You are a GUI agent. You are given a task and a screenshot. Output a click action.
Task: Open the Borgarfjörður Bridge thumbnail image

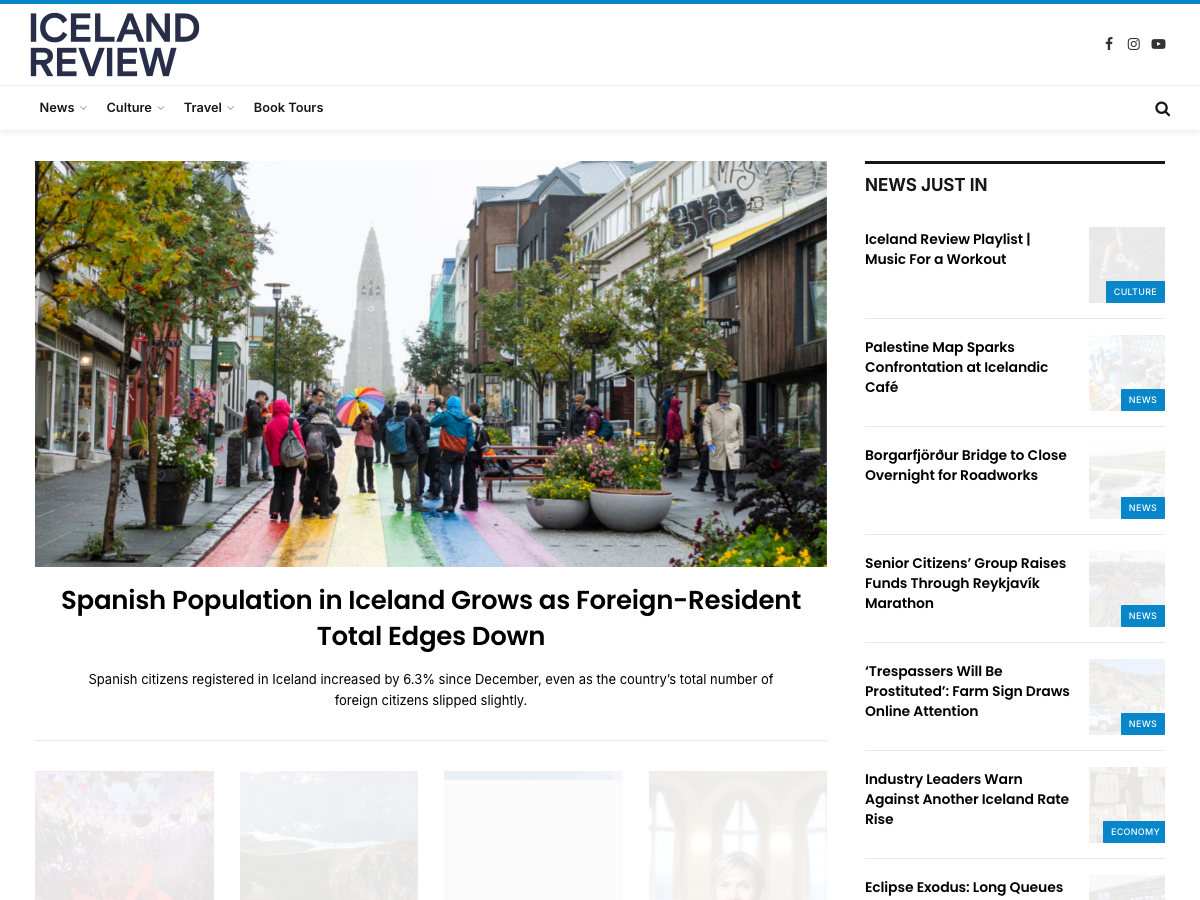(1127, 481)
